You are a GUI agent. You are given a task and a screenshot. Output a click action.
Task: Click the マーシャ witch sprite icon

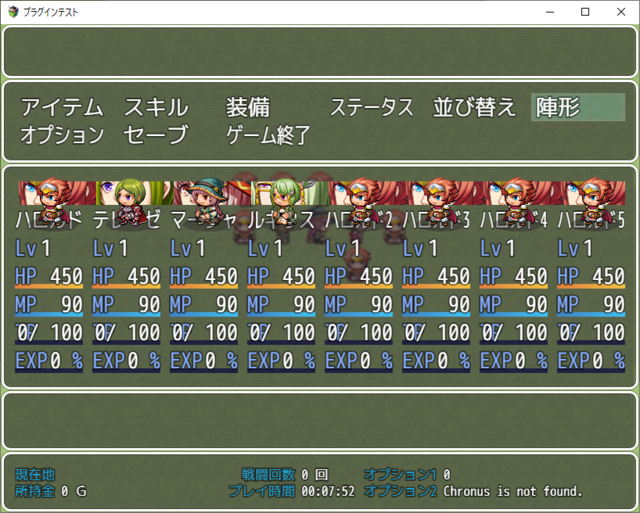207,202
